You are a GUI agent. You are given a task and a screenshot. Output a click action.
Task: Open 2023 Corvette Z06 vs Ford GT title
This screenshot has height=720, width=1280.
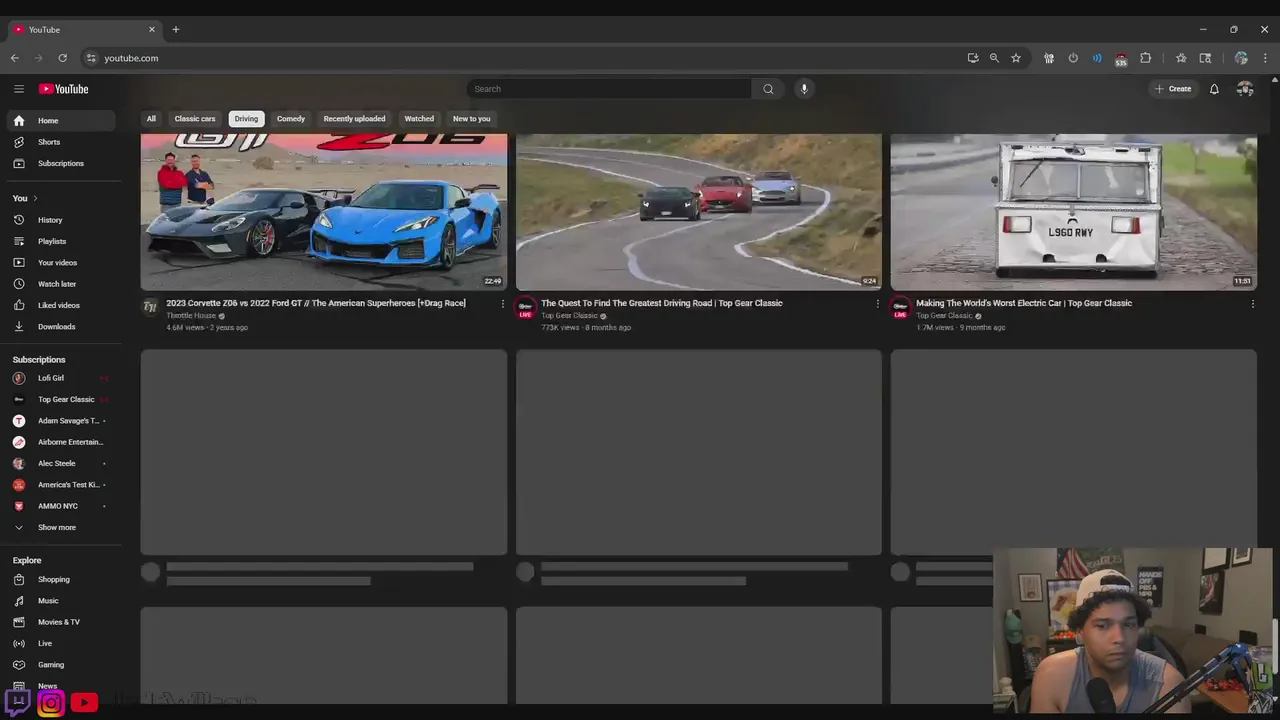coord(316,303)
